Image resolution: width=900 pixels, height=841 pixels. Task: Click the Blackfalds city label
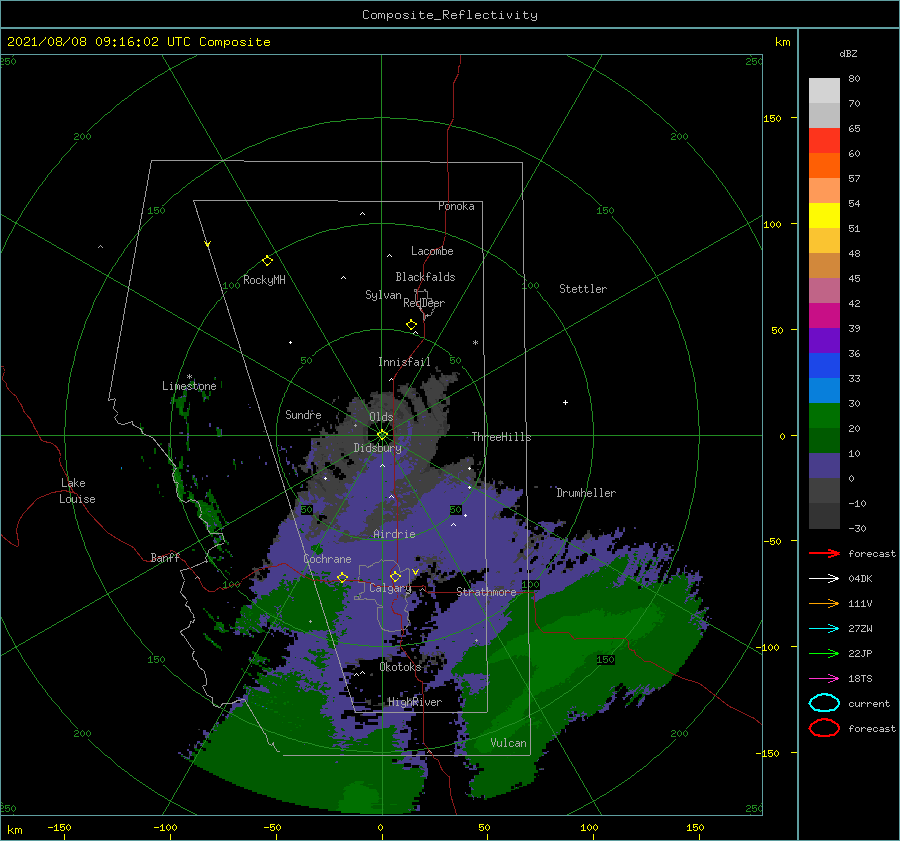coord(425,277)
